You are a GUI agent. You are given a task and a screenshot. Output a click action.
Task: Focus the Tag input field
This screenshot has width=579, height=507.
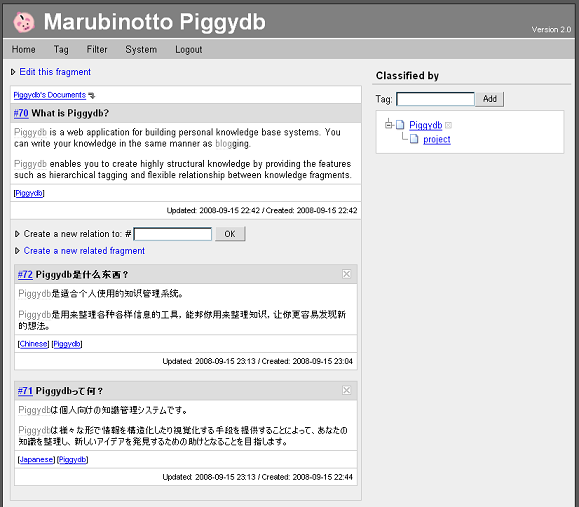(435, 99)
